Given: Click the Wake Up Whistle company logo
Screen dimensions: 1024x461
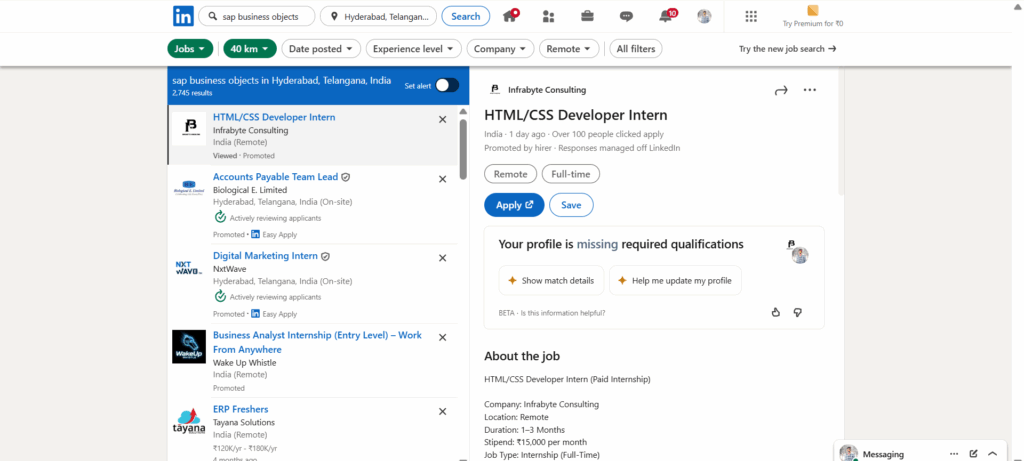Looking at the screenshot, I should [189, 347].
